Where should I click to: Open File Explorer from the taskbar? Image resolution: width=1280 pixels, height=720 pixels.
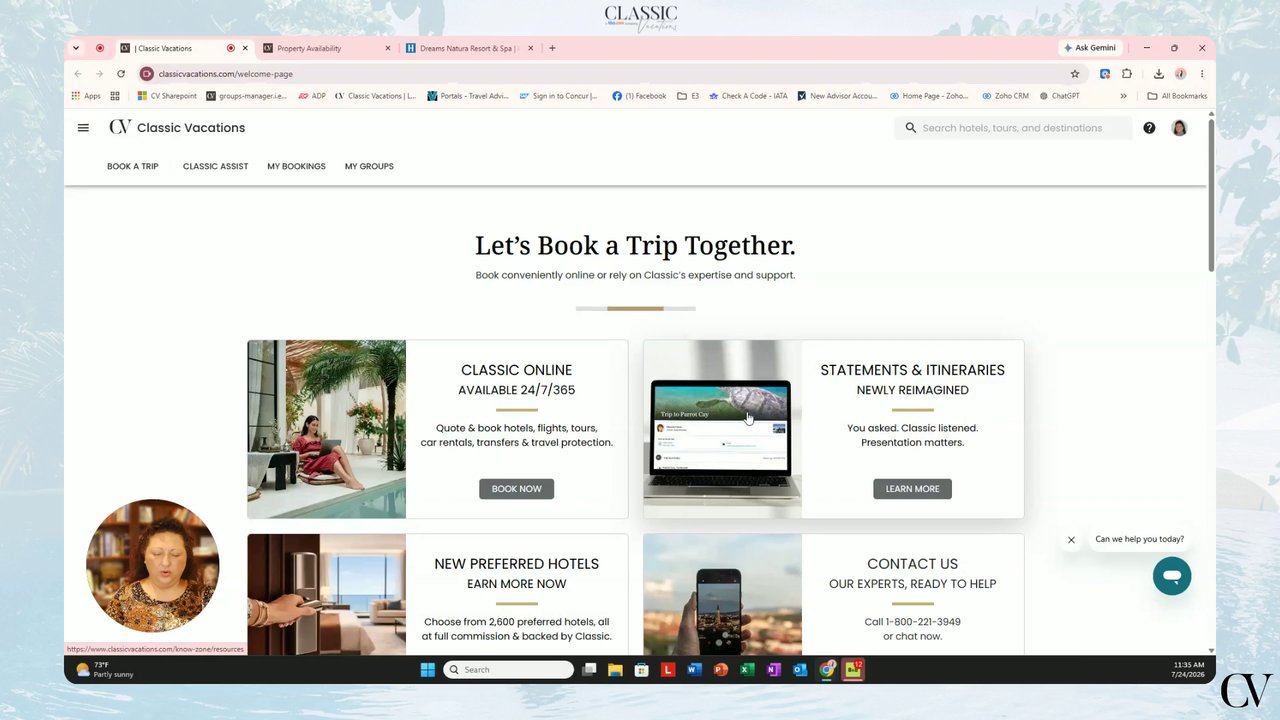[x=615, y=670]
